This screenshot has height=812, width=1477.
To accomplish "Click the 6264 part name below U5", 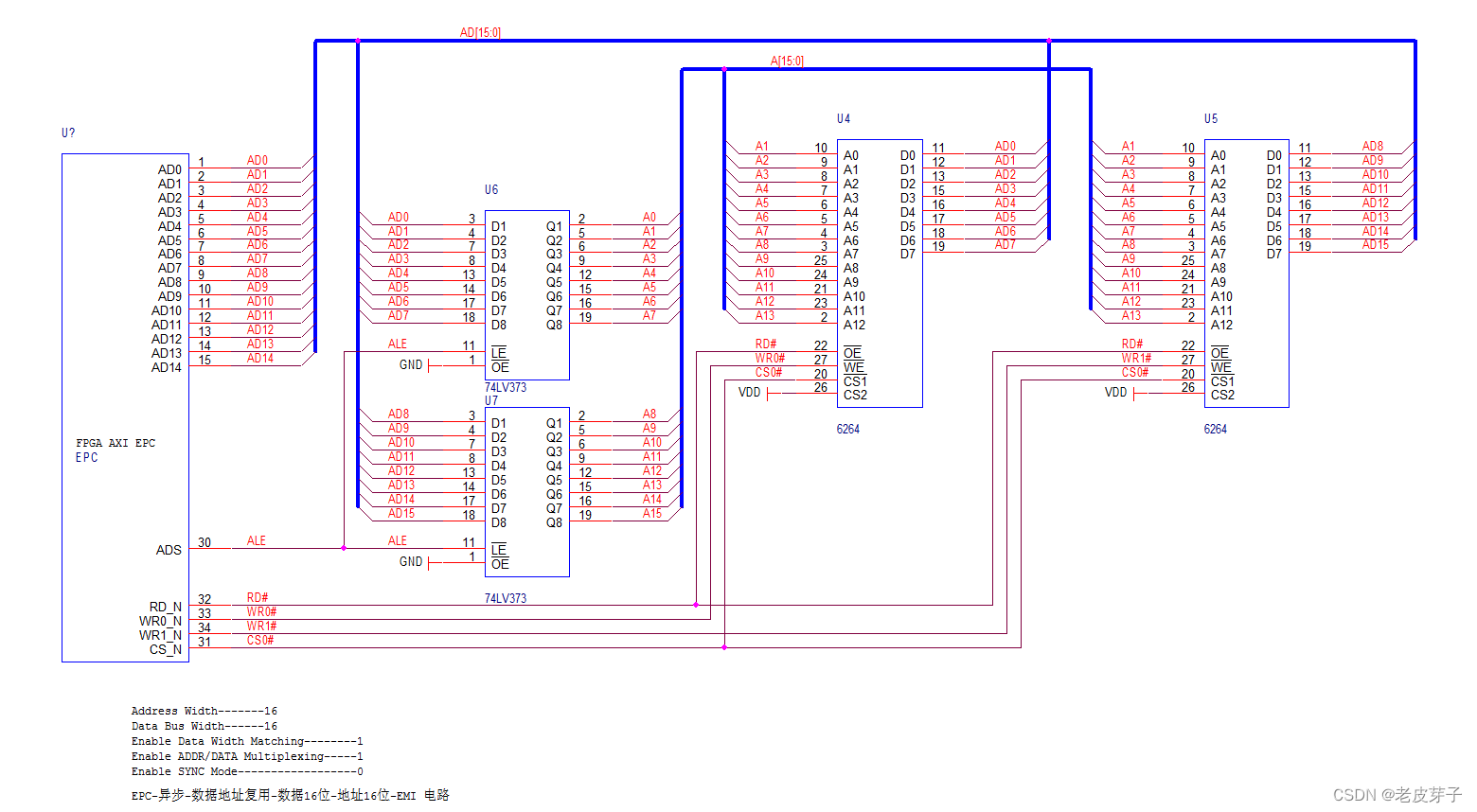I will click(x=1216, y=429).
